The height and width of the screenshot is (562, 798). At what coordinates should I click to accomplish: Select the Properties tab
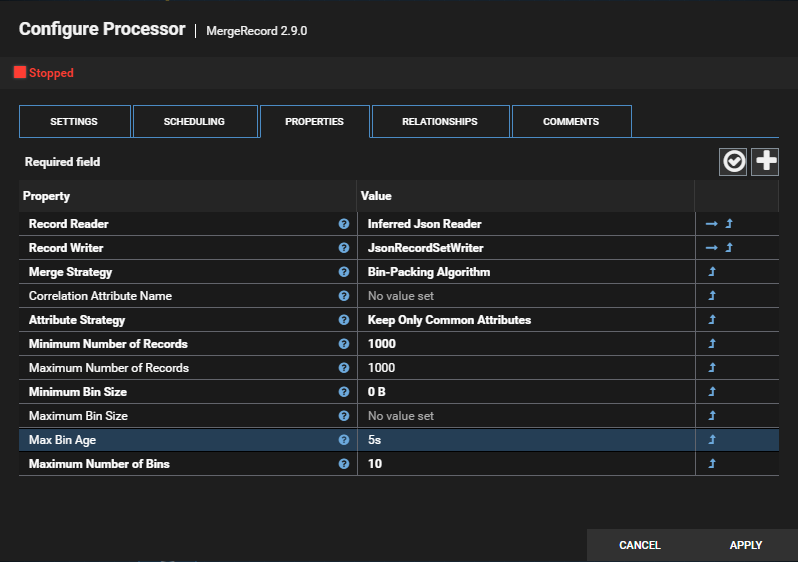(x=315, y=122)
